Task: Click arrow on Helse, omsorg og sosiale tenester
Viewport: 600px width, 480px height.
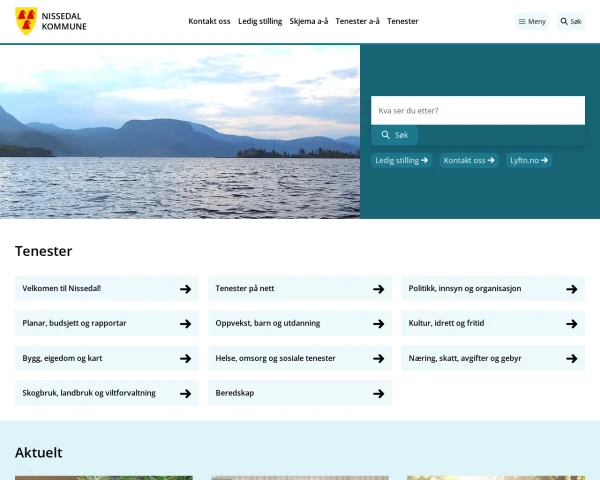Action: click(x=378, y=358)
